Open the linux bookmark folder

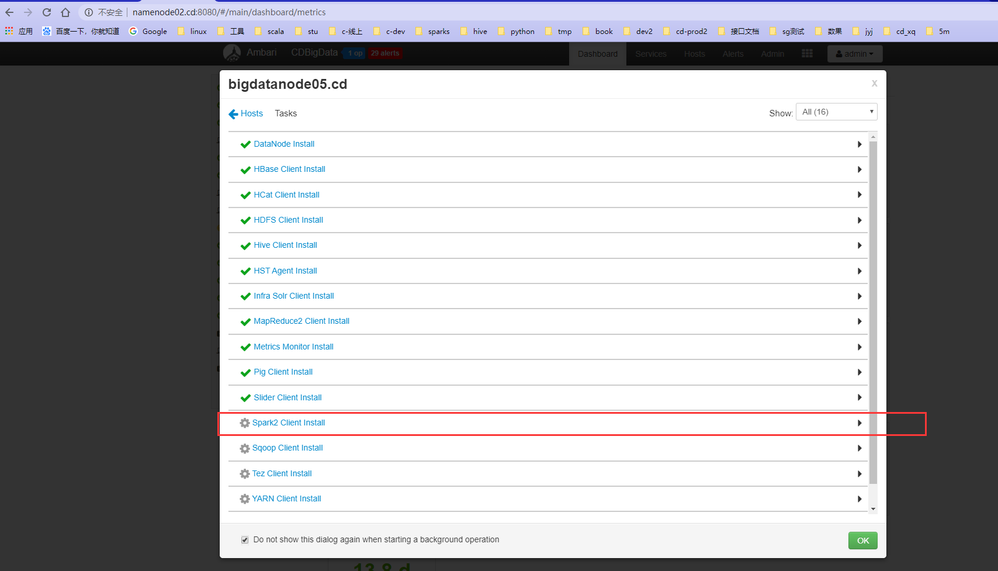pyautogui.click(x=192, y=31)
